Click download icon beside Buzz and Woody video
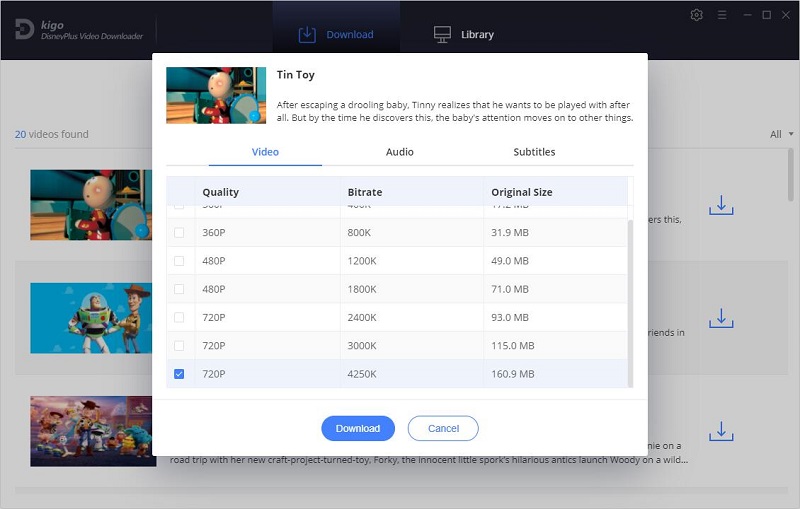The image size is (800, 509). [721, 318]
